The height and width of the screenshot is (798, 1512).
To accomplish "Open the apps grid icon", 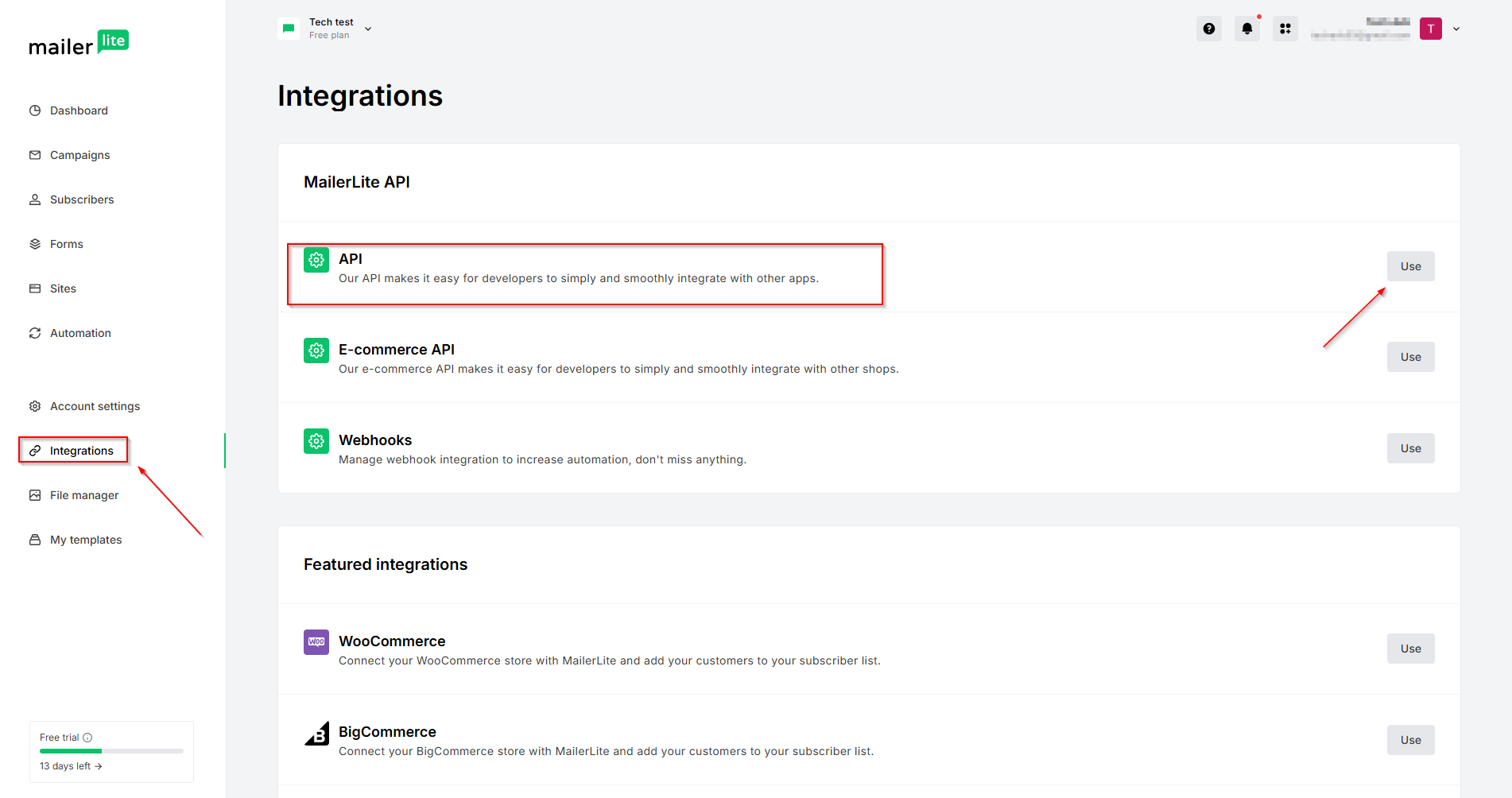I will [x=1285, y=29].
